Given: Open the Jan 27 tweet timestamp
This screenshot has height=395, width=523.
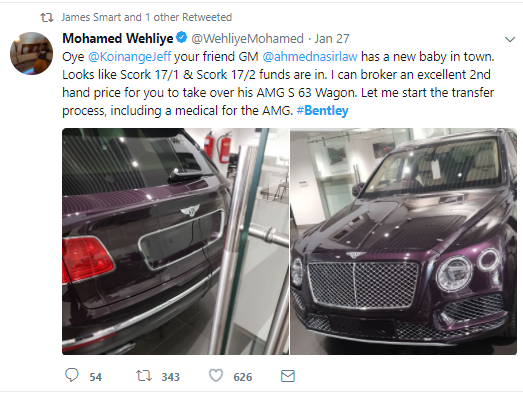Looking at the screenshot, I should click(332, 39).
